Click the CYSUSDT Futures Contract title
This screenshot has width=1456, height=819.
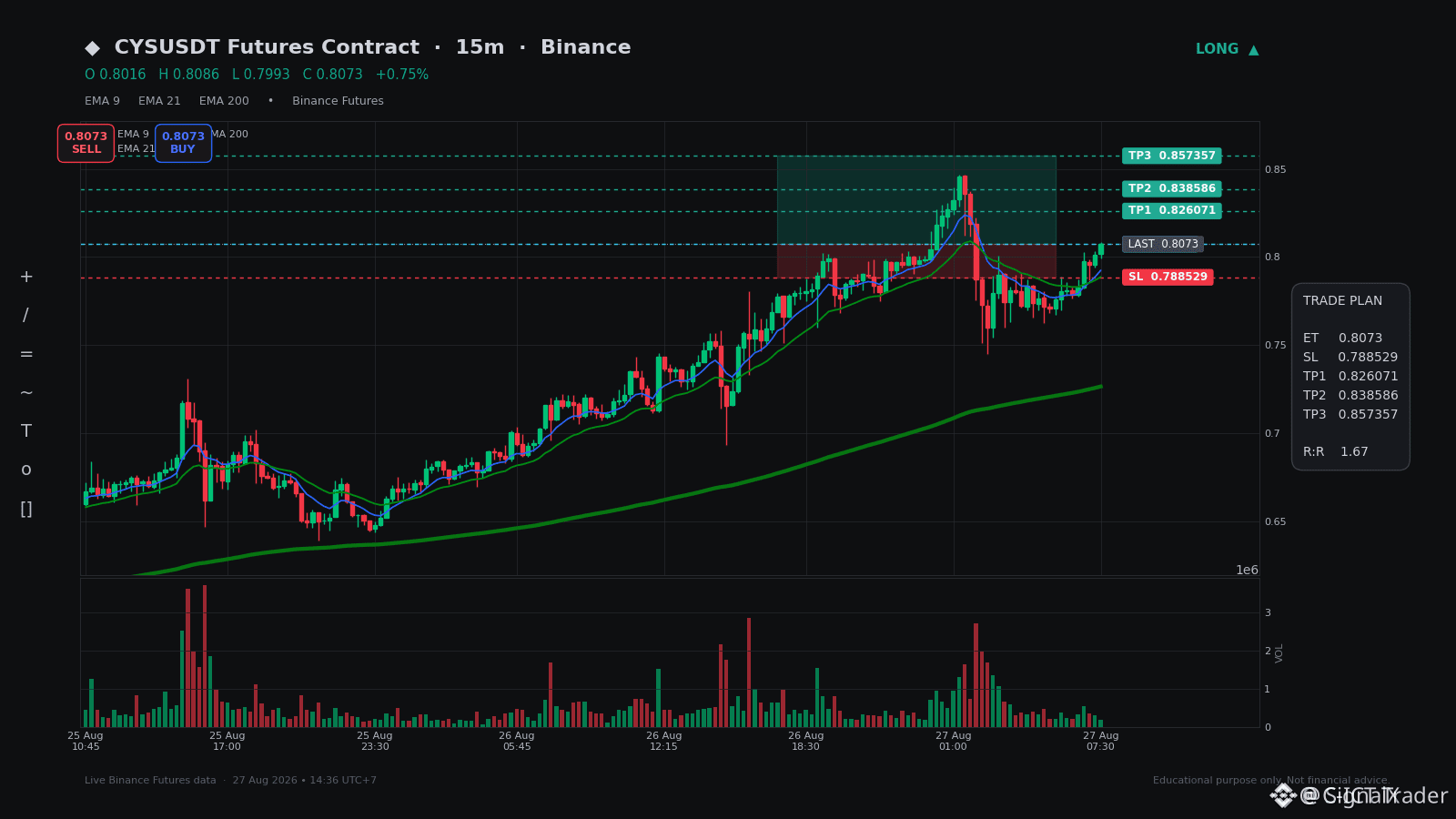click(x=267, y=47)
